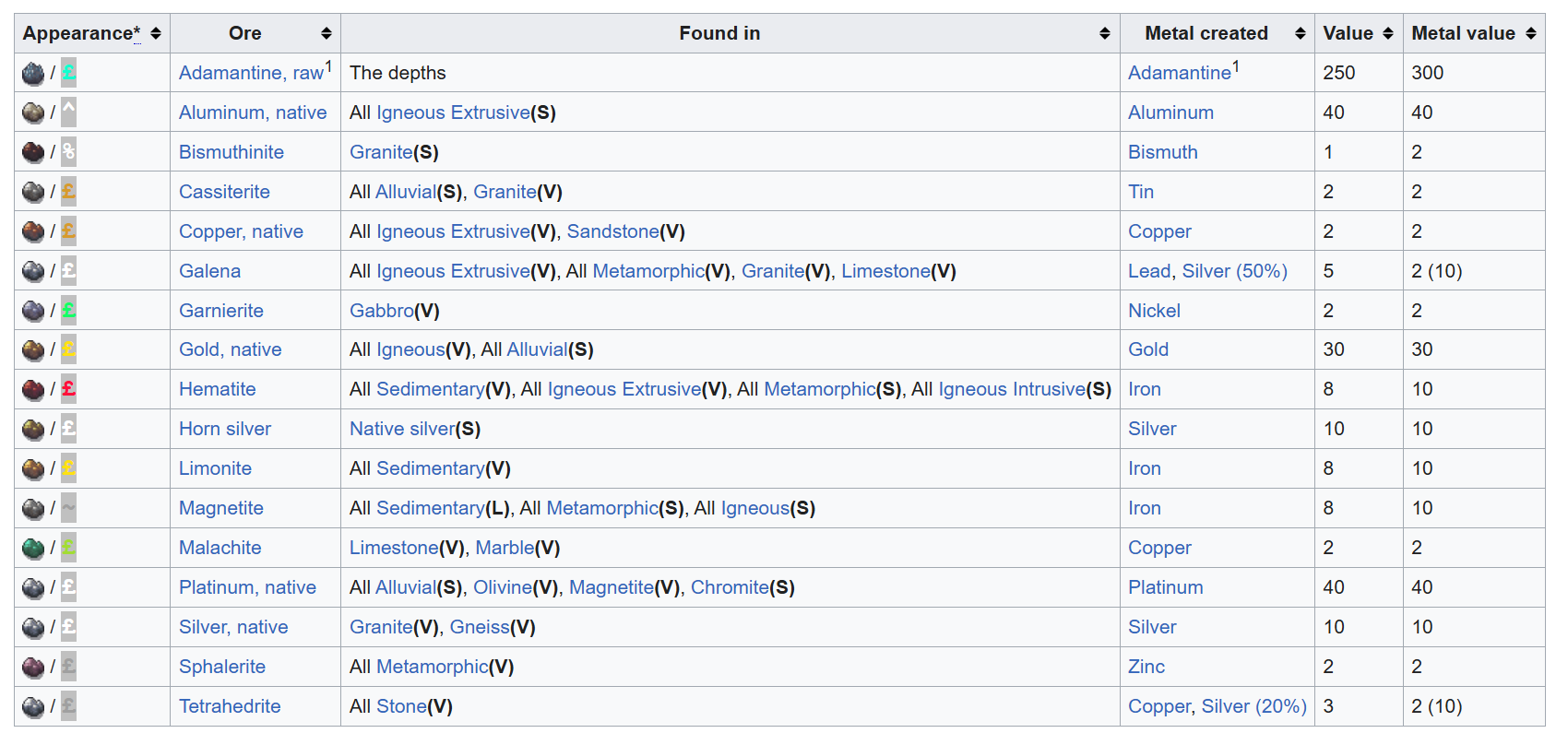1568x745 pixels.
Task: Click the Bismuthinite ore sprite image
Action: point(33,152)
